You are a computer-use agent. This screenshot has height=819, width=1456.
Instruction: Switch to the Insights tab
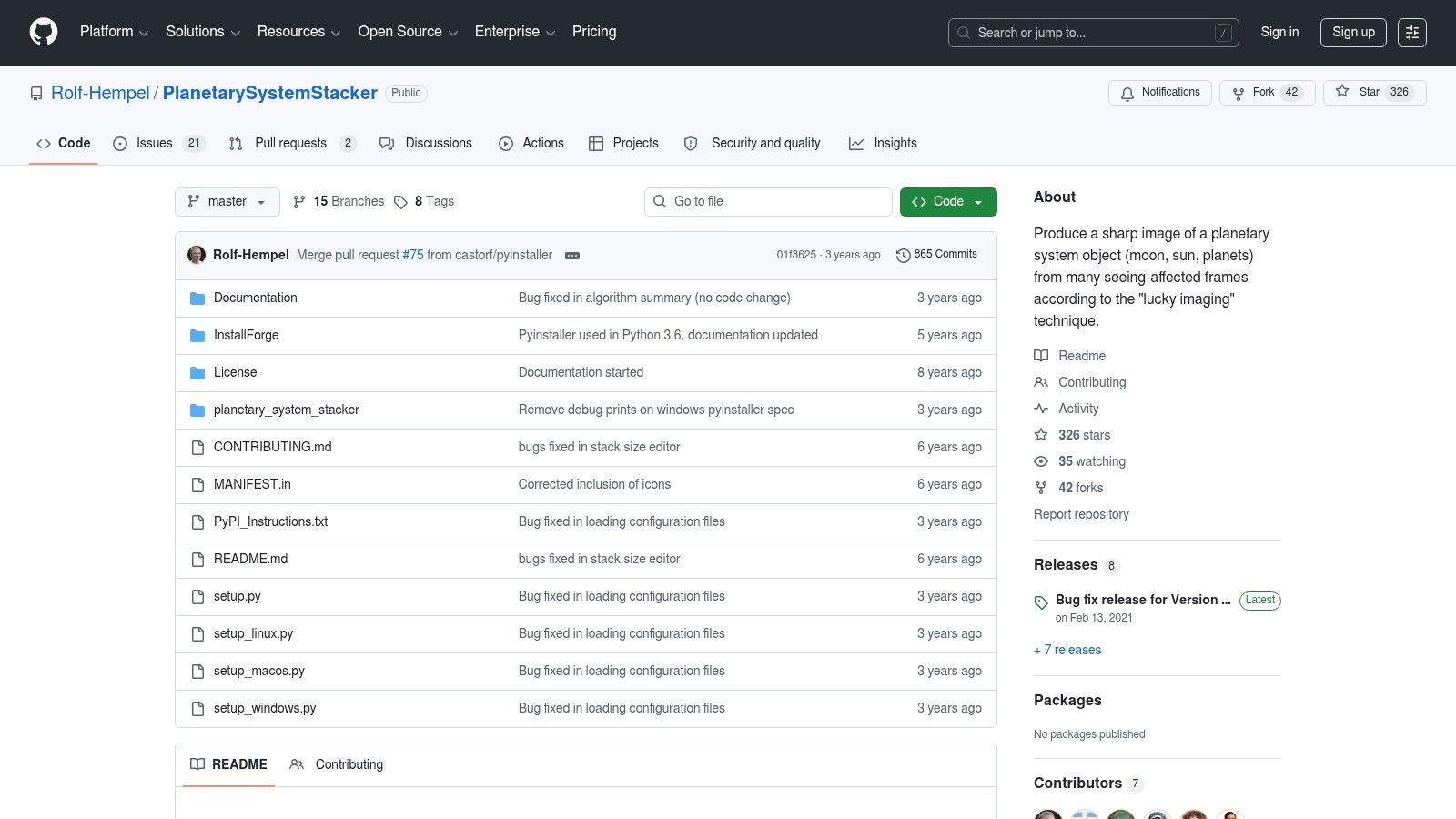click(883, 144)
